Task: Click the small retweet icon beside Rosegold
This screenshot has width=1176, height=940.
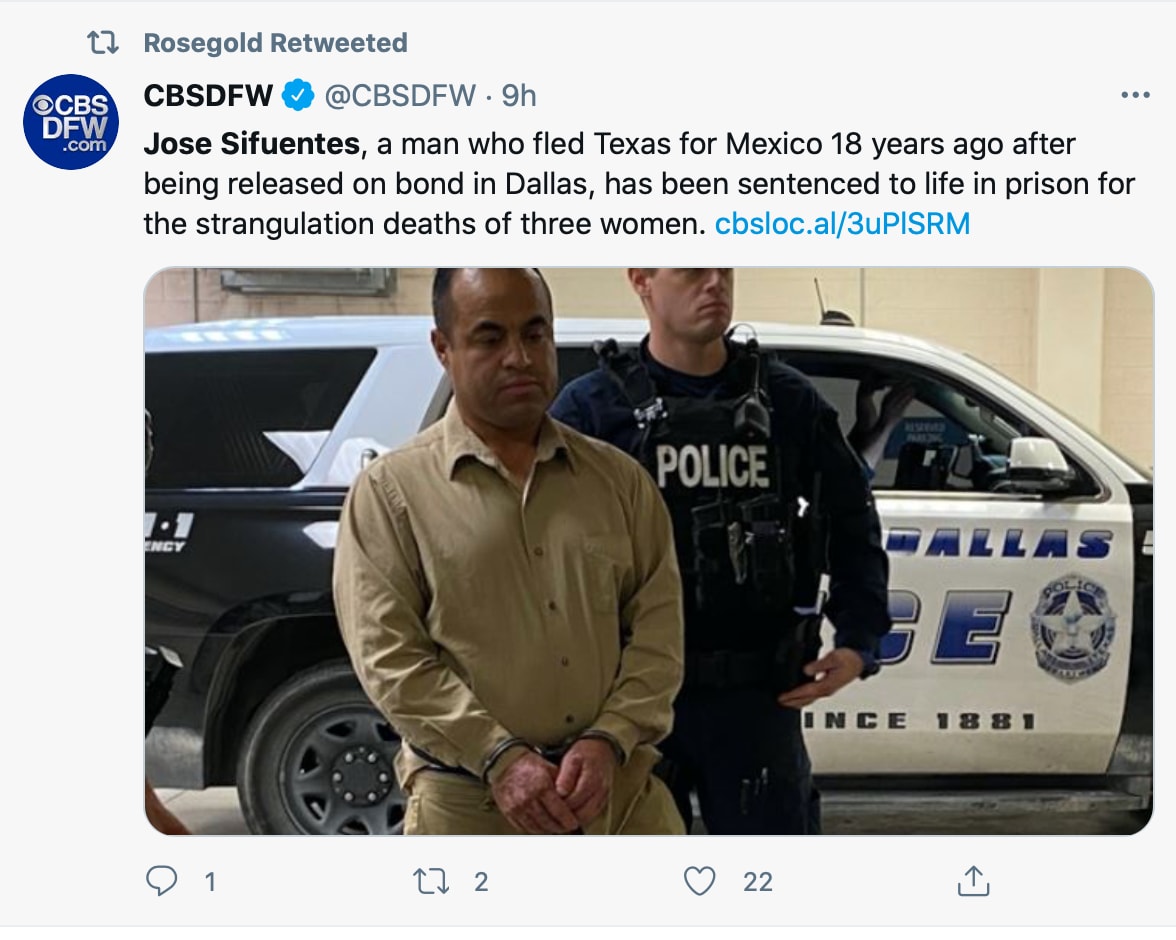Action: 102,43
